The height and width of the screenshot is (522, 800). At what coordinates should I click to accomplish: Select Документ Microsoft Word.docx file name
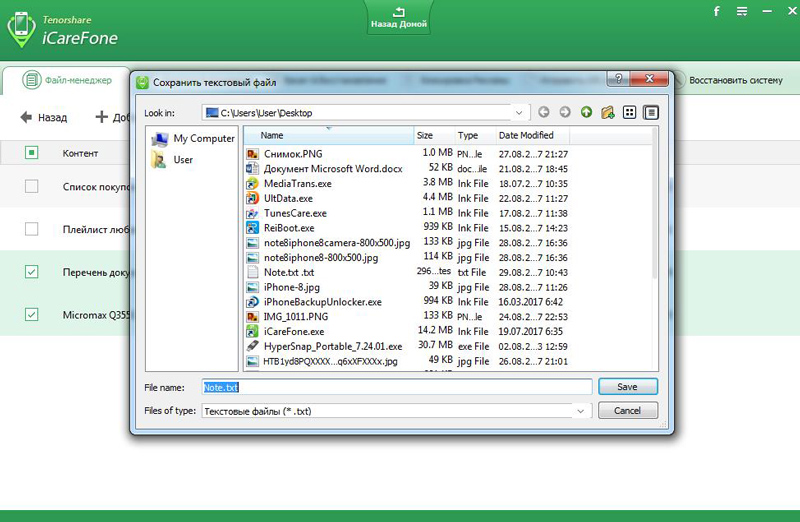[333, 169]
